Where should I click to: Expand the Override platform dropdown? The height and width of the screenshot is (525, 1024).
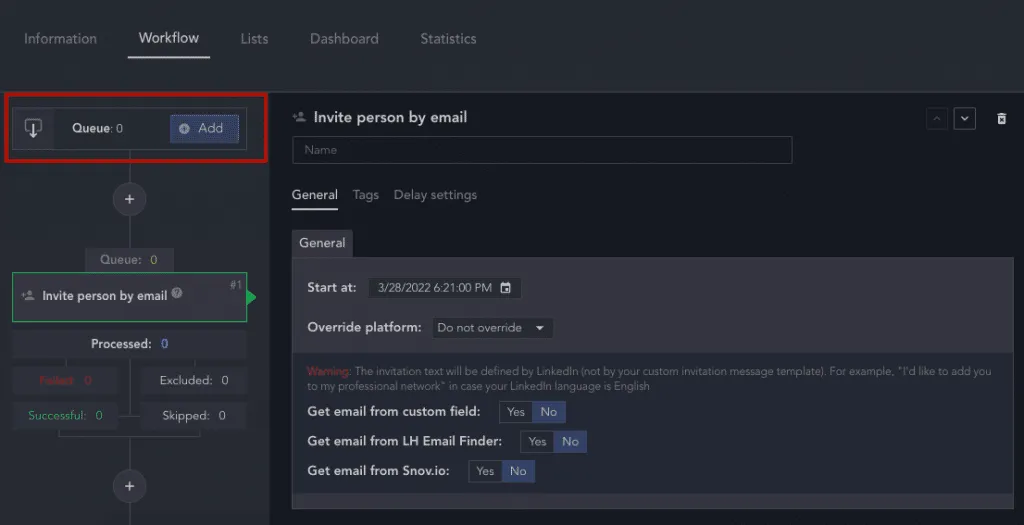pos(492,328)
